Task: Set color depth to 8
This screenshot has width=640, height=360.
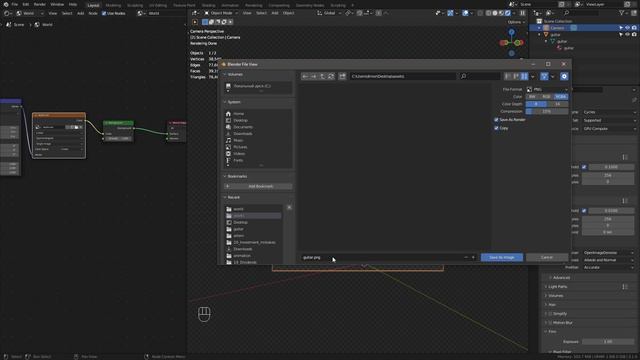Action: (x=536, y=104)
